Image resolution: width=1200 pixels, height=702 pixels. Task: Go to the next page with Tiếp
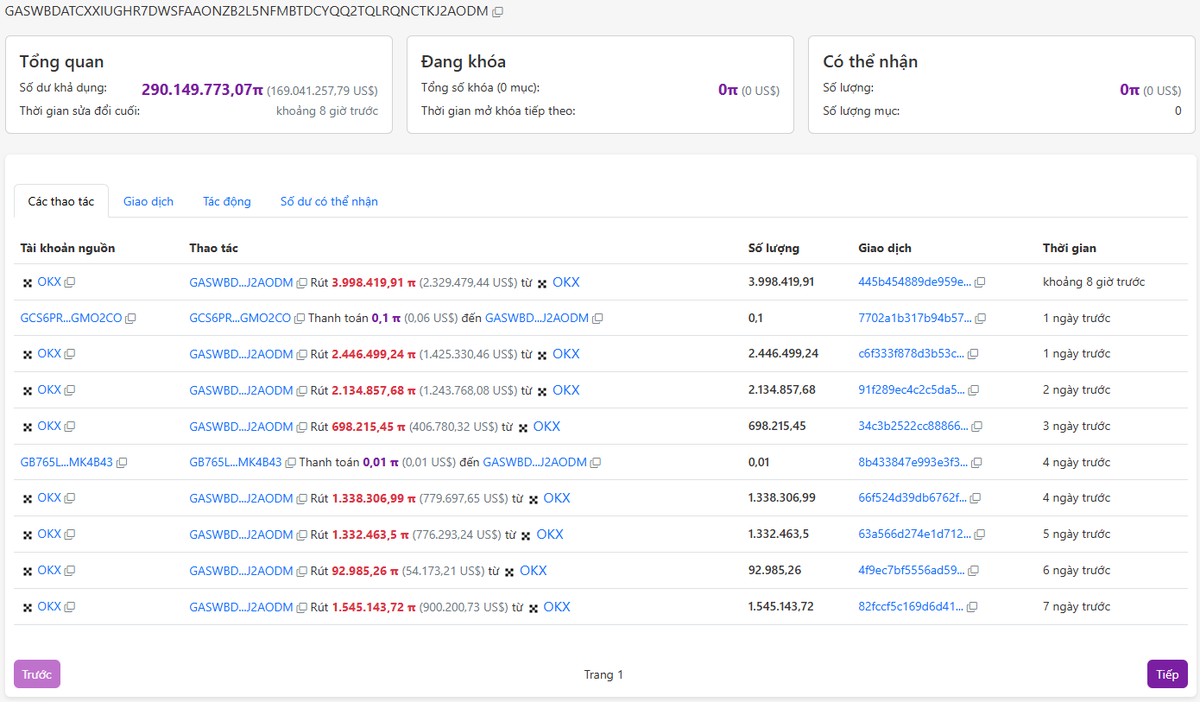coord(1167,674)
